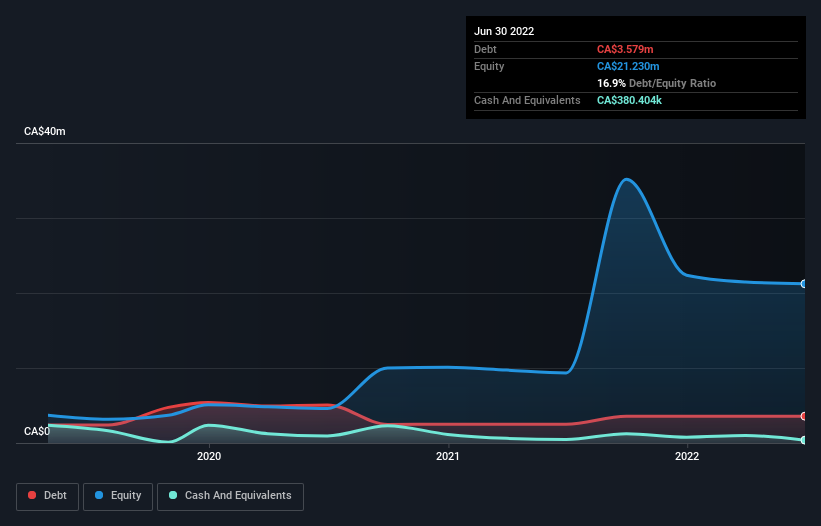Screen dimensions: 821x526
Task: Click the CA$40m axis label
Action: [45, 131]
